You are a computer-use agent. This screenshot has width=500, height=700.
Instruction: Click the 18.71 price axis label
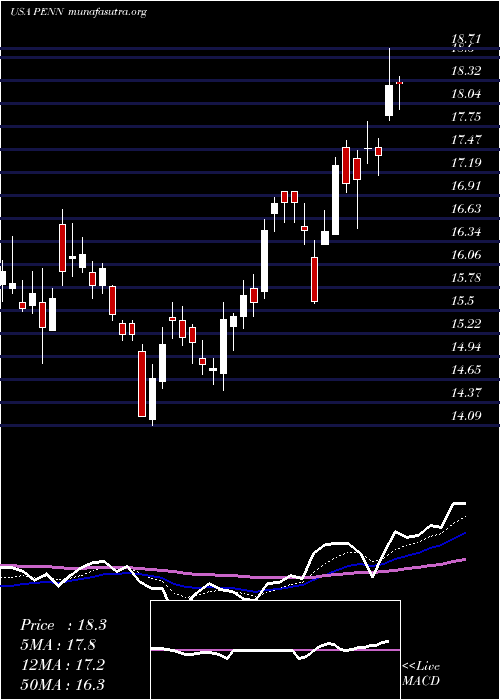465,39
